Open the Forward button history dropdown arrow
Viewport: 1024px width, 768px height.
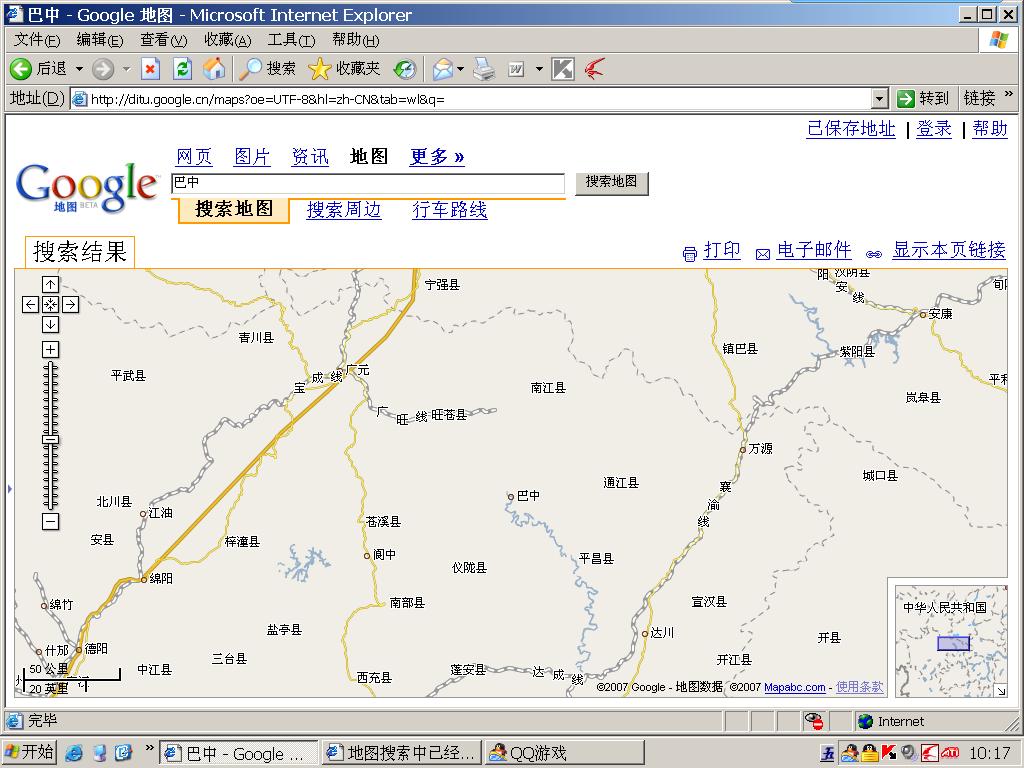(127, 69)
